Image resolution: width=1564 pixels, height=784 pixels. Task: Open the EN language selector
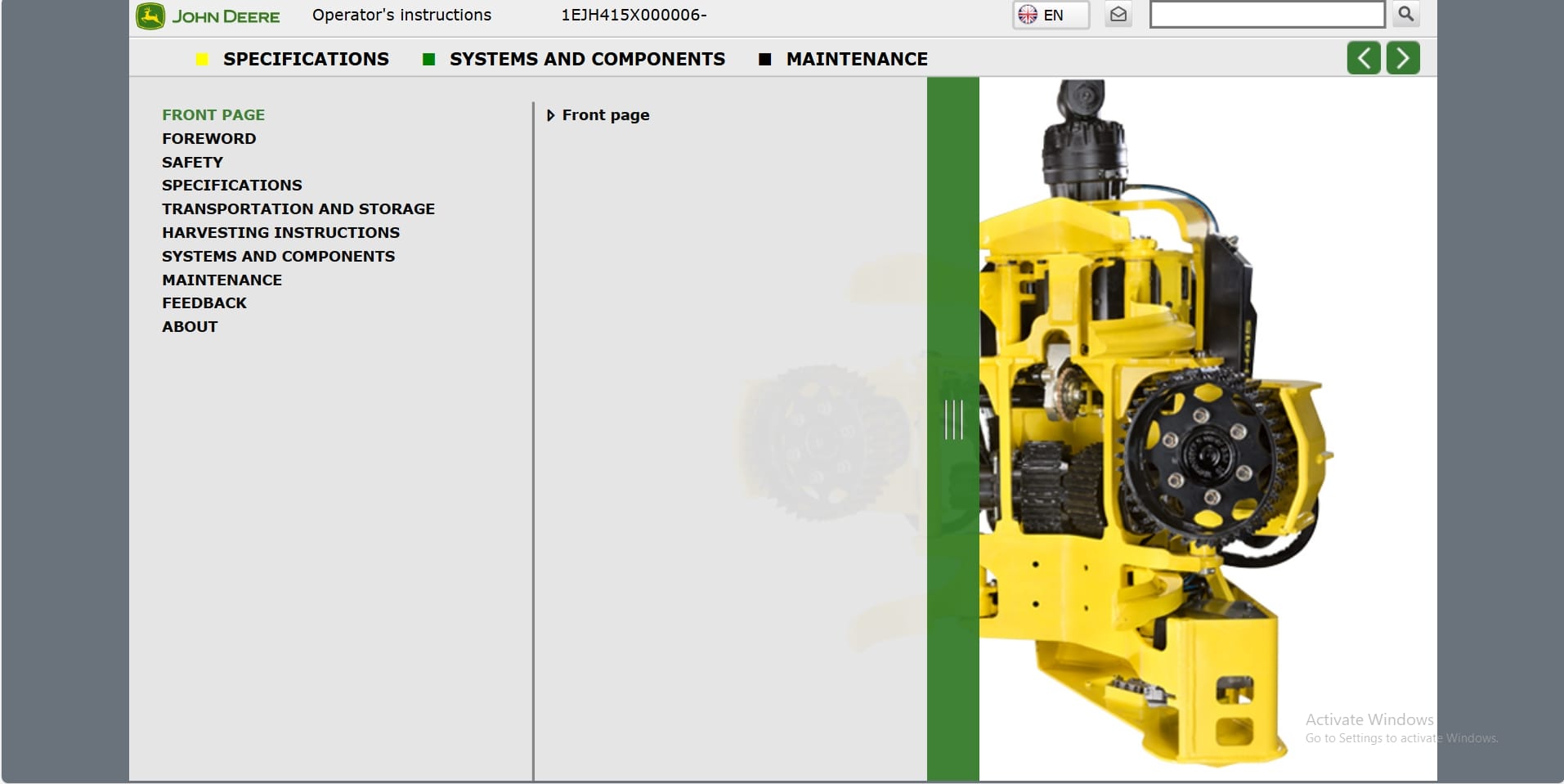click(1051, 15)
